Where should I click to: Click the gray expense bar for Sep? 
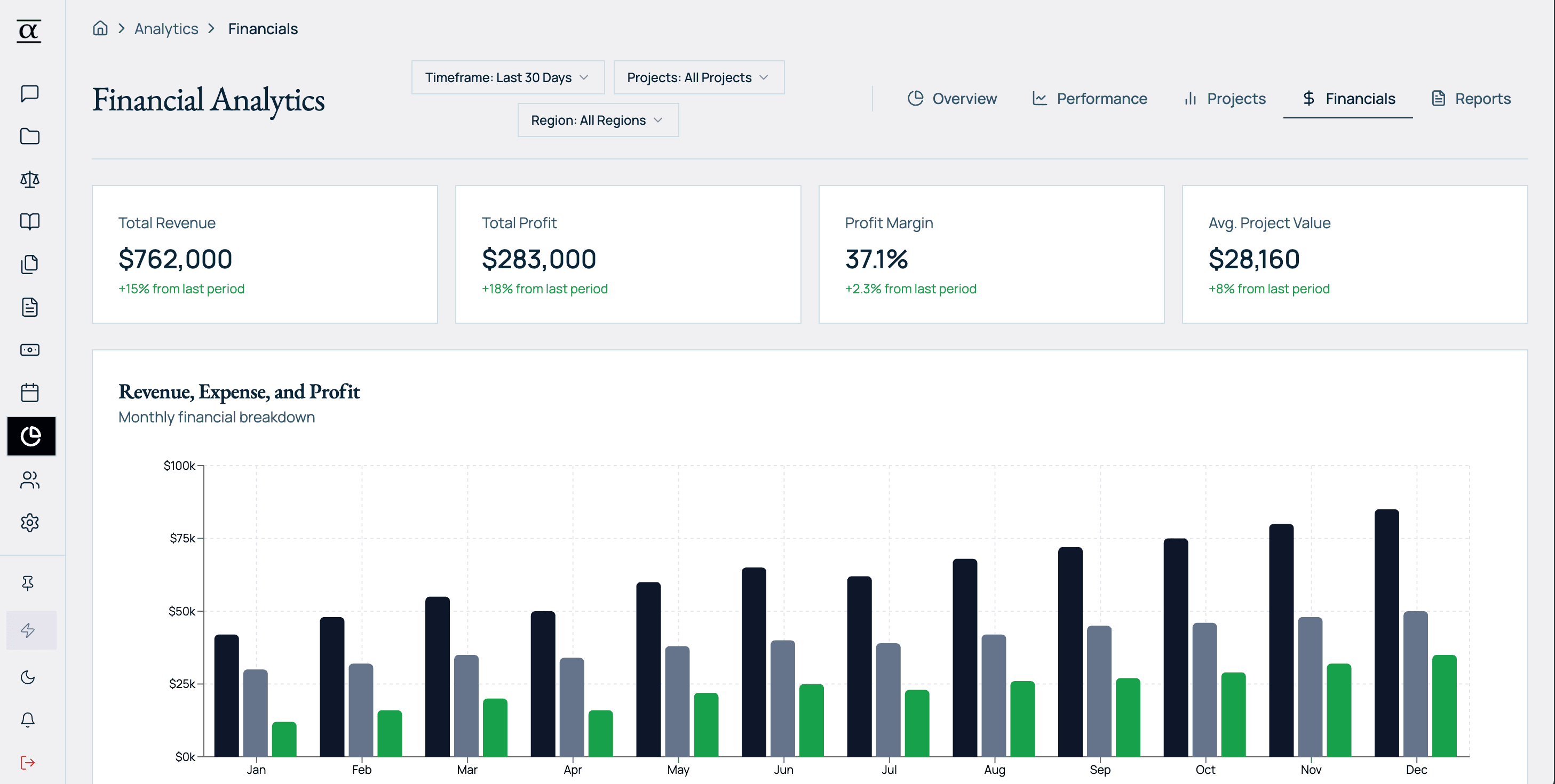click(1099, 691)
